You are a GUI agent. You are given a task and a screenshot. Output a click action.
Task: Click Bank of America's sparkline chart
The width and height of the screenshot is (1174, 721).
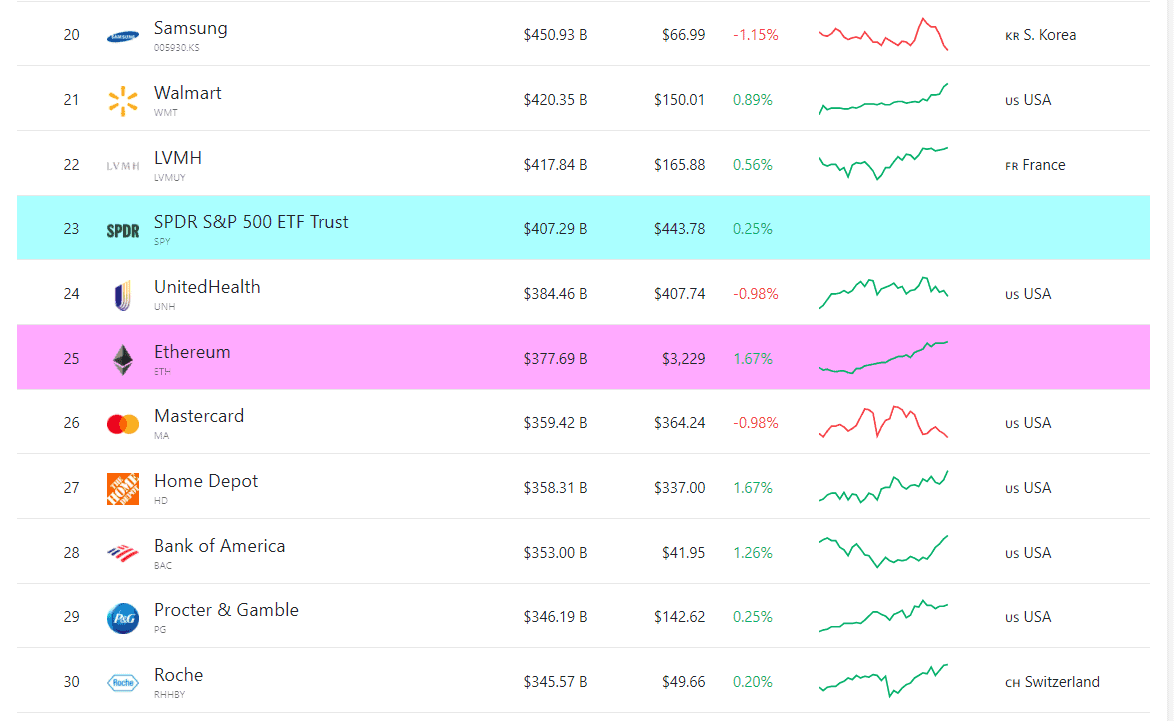pyautogui.click(x=883, y=552)
